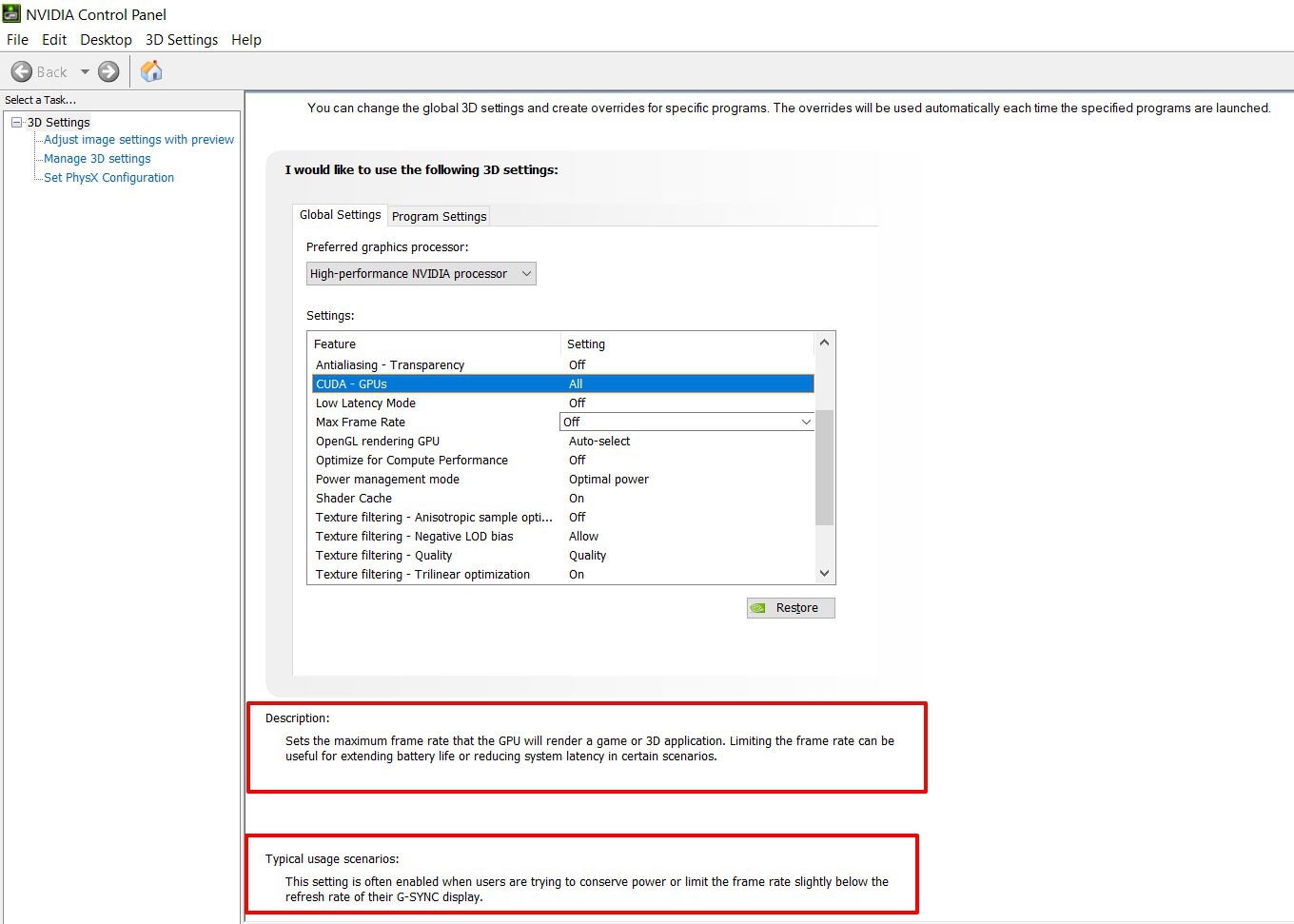
Task: Select the Antialiasing - Transparency row
Action: [562, 365]
